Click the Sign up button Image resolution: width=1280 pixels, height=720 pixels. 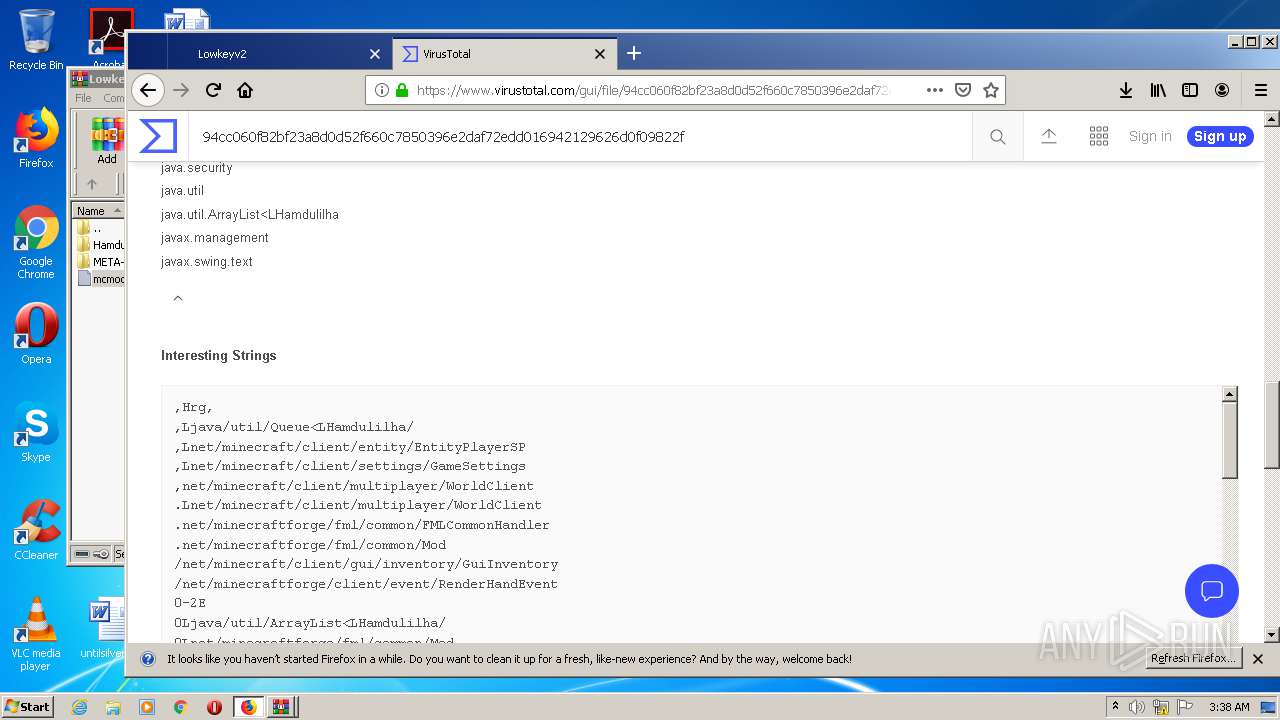click(1220, 137)
